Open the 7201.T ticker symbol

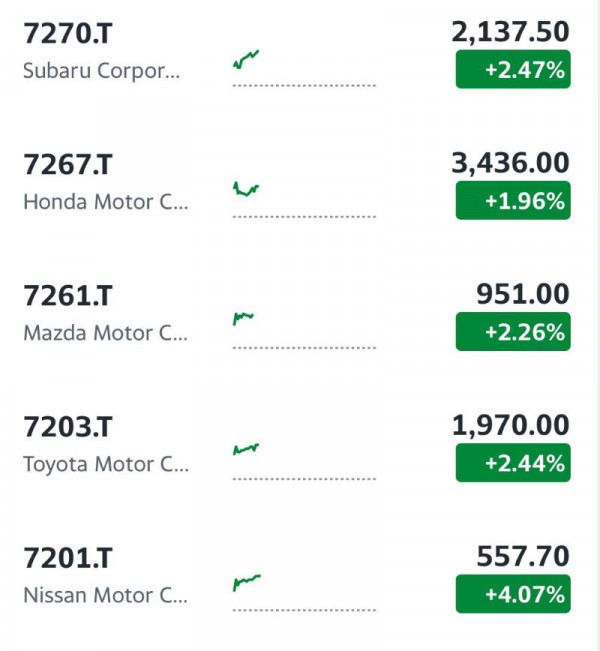point(68,558)
